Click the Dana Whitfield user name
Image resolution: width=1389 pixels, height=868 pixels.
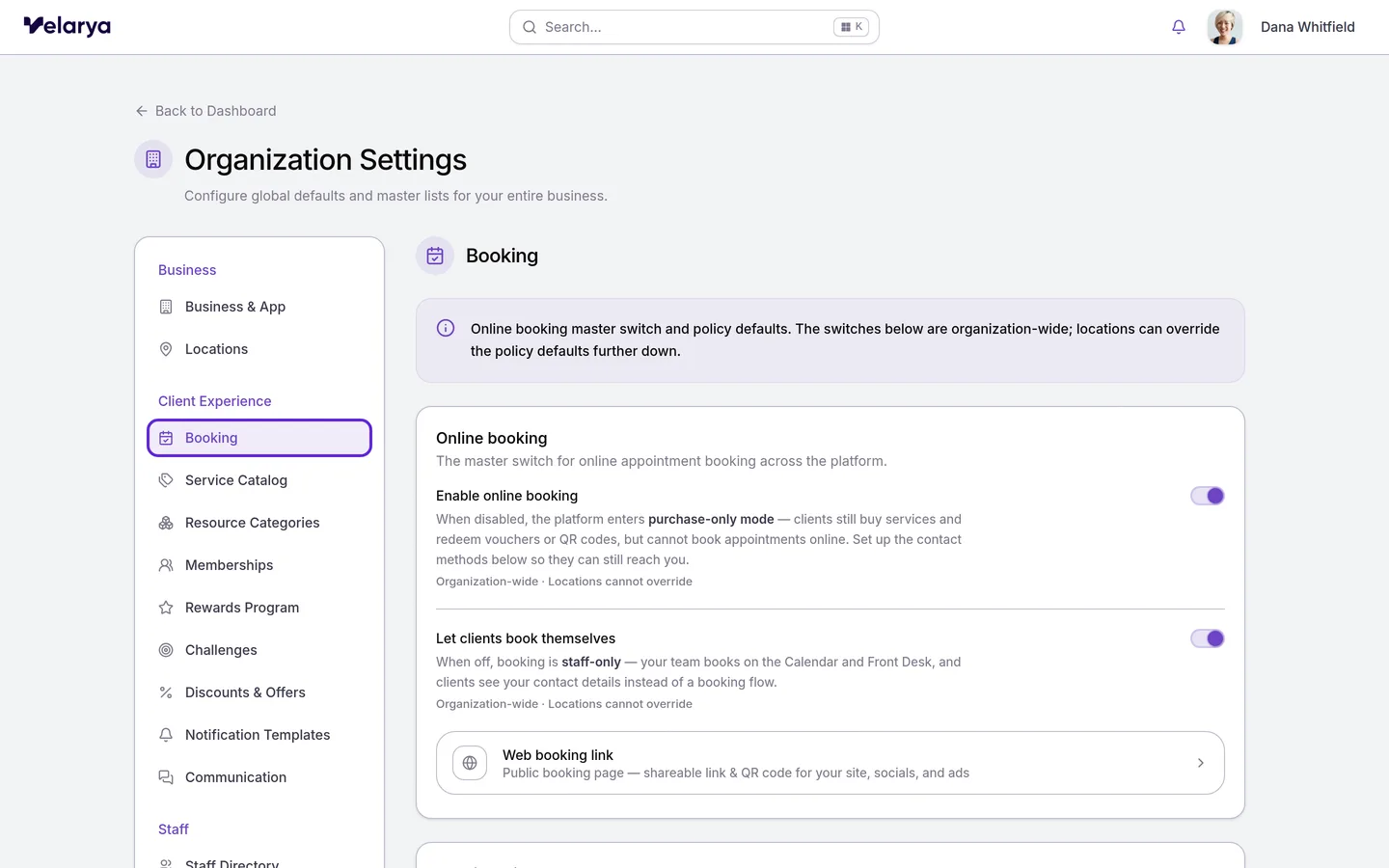[x=1307, y=27]
